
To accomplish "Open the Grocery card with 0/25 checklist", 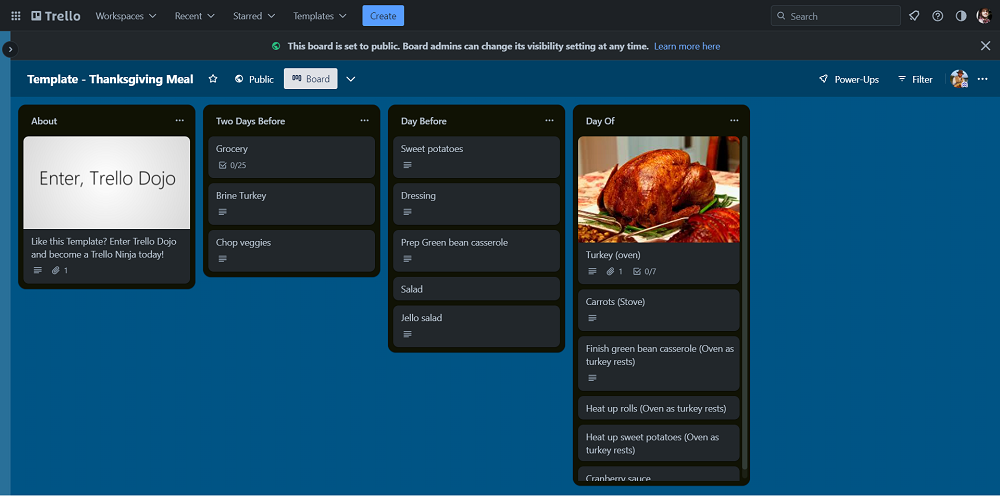I will pos(291,156).
